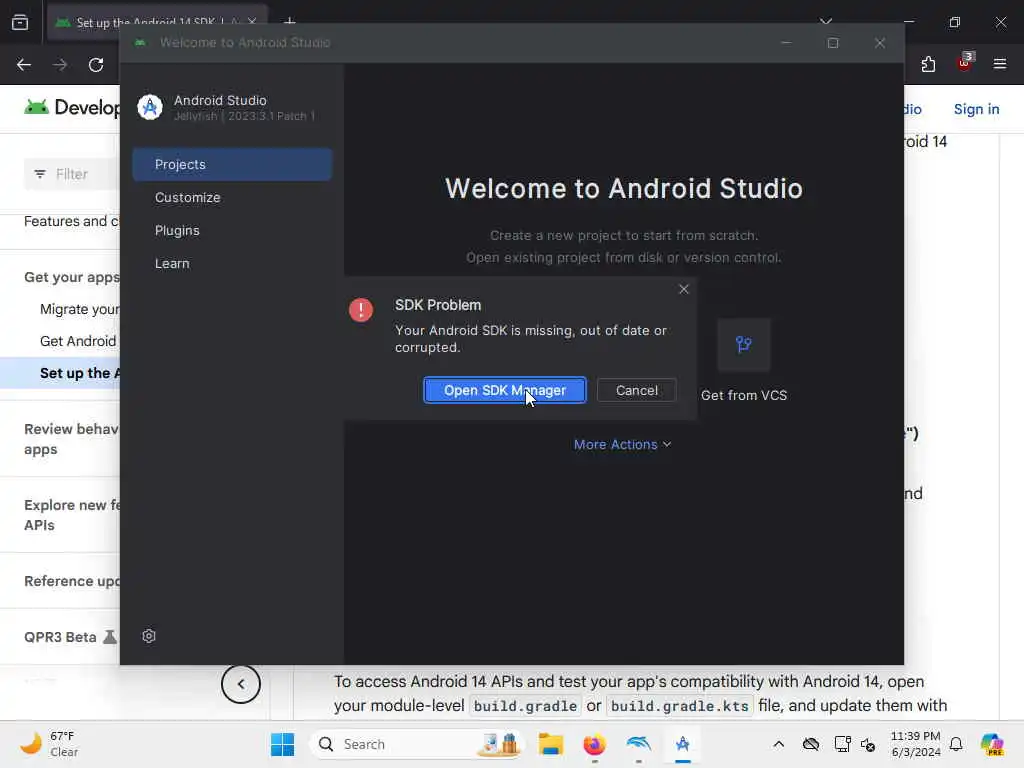Open the Plugins section
The height and width of the screenshot is (768, 1024).
(177, 231)
